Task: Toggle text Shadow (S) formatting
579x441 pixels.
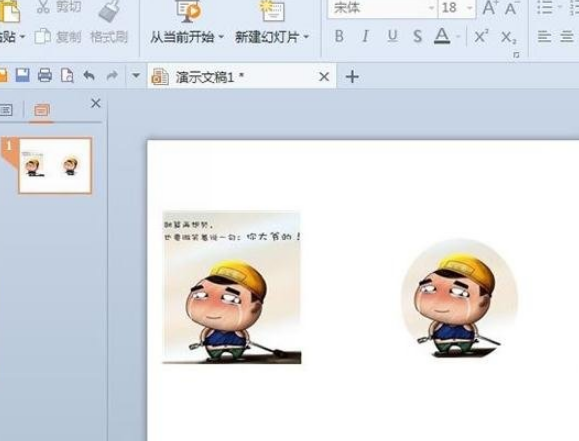Action: (418, 36)
